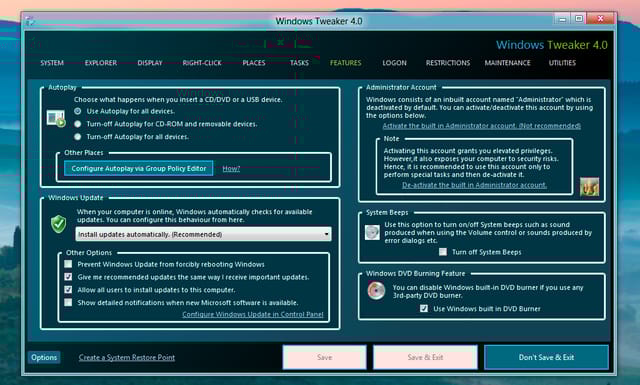Go to the UTILITIES tab
This screenshot has height=385, width=640.
click(x=562, y=63)
